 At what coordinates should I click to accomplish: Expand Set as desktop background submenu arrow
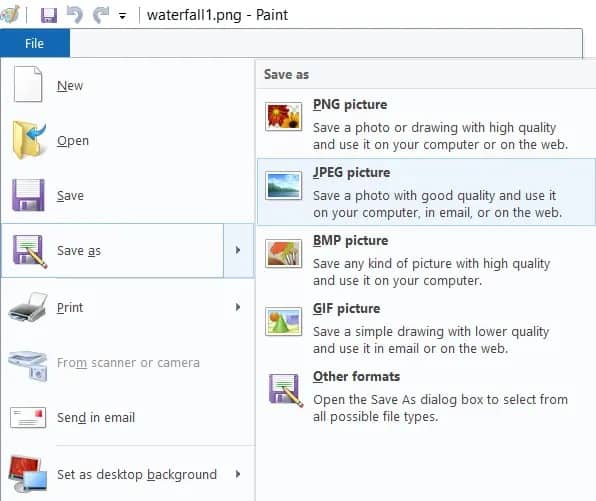pyautogui.click(x=238, y=474)
